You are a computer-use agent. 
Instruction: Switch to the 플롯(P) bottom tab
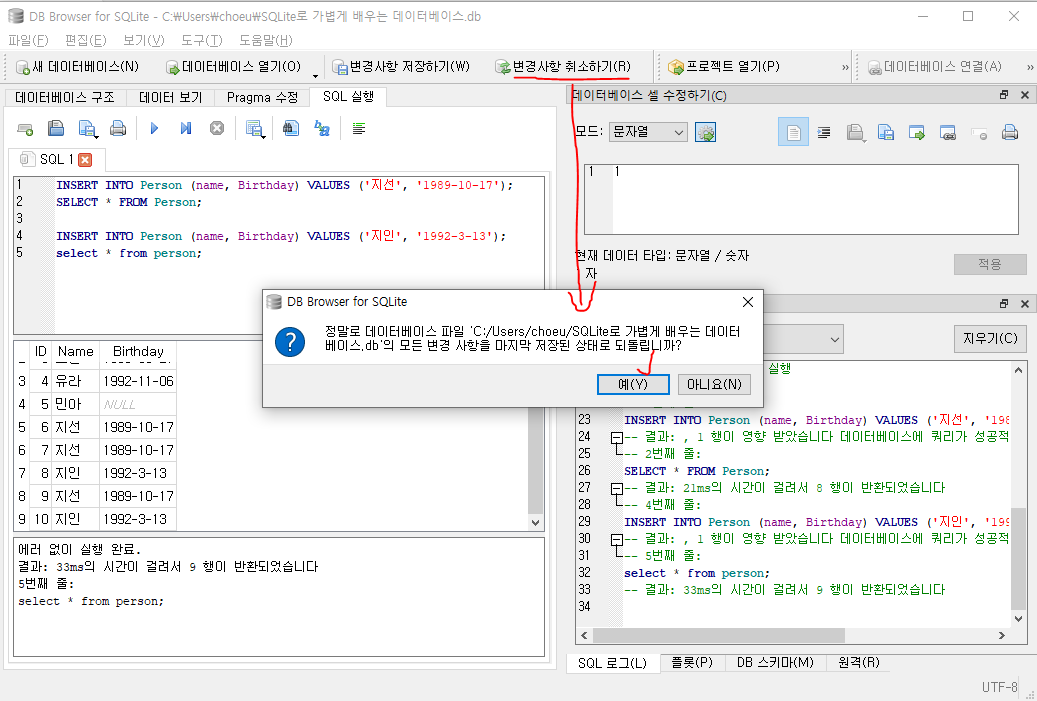tap(692, 663)
